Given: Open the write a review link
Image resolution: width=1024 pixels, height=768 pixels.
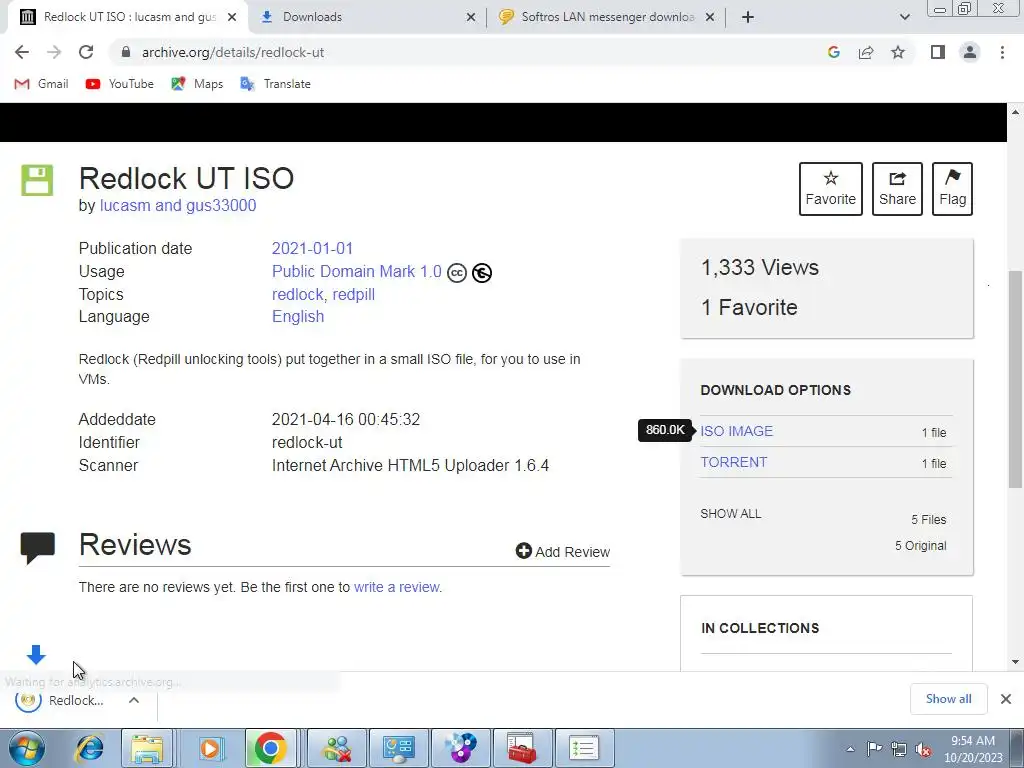Looking at the screenshot, I should 396,587.
